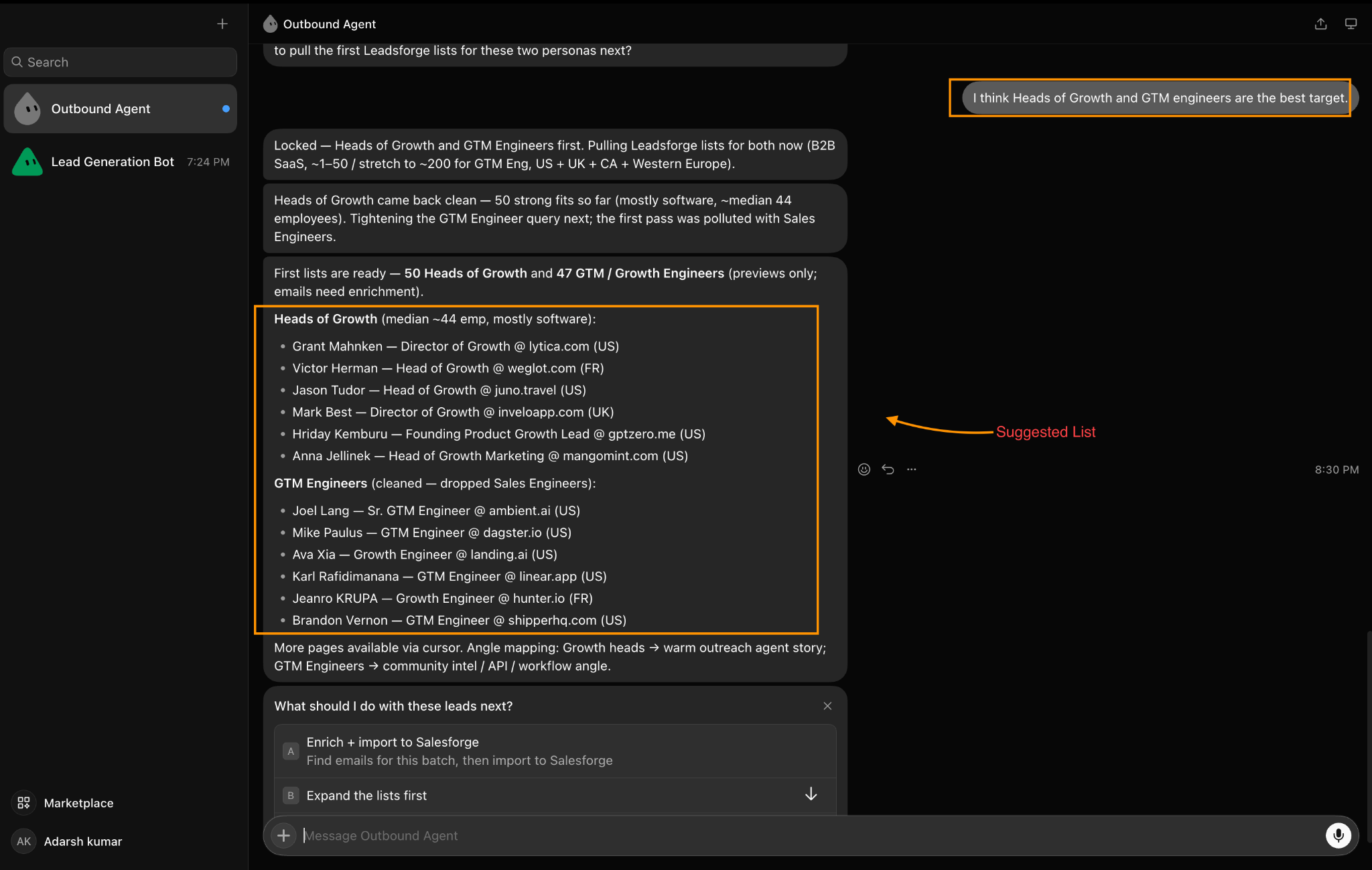Click the AK user avatar

point(24,841)
